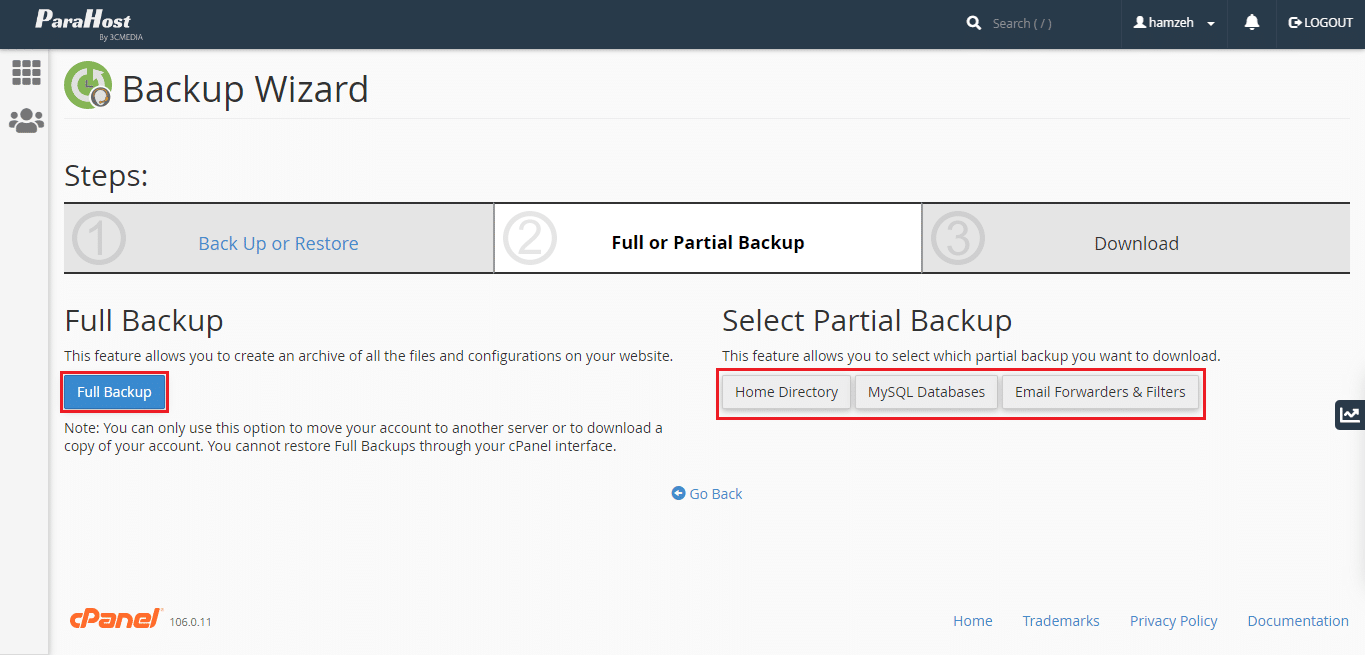Open the Documentation footer link
Image resolution: width=1365 pixels, height=655 pixels.
coord(1297,621)
